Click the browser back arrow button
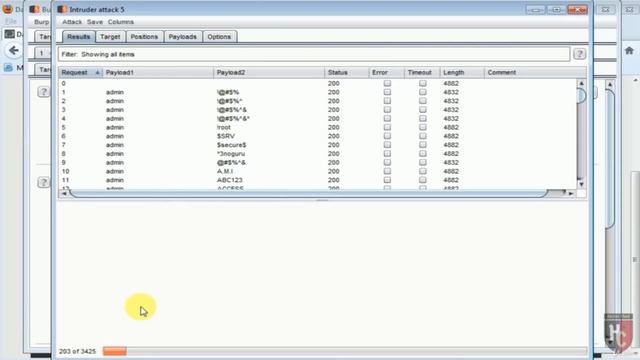Image resolution: width=640 pixels, height=360 pixels. click(x=13, y=50)
